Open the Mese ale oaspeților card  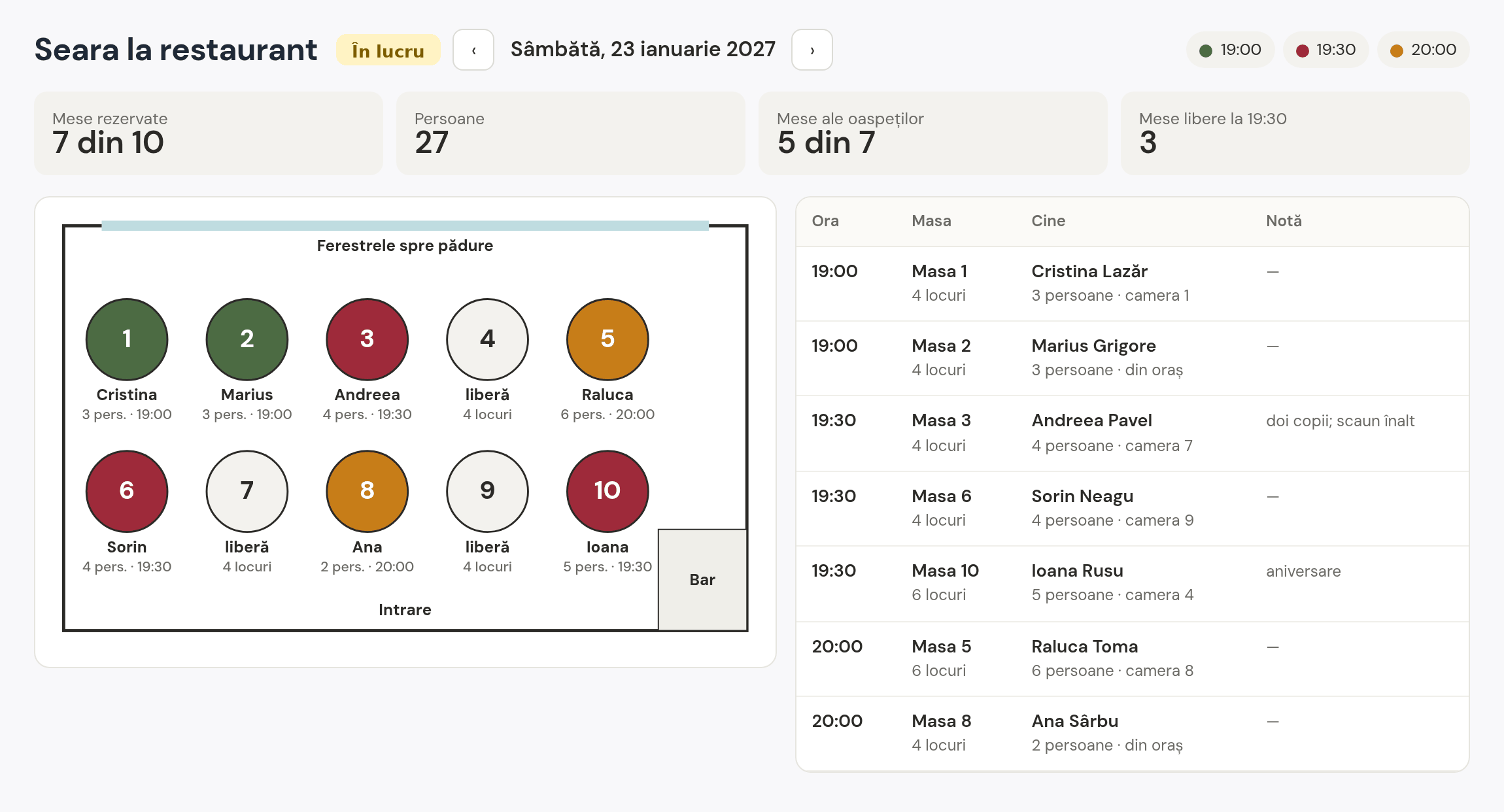pyautogui.click(x=933, y=133)
